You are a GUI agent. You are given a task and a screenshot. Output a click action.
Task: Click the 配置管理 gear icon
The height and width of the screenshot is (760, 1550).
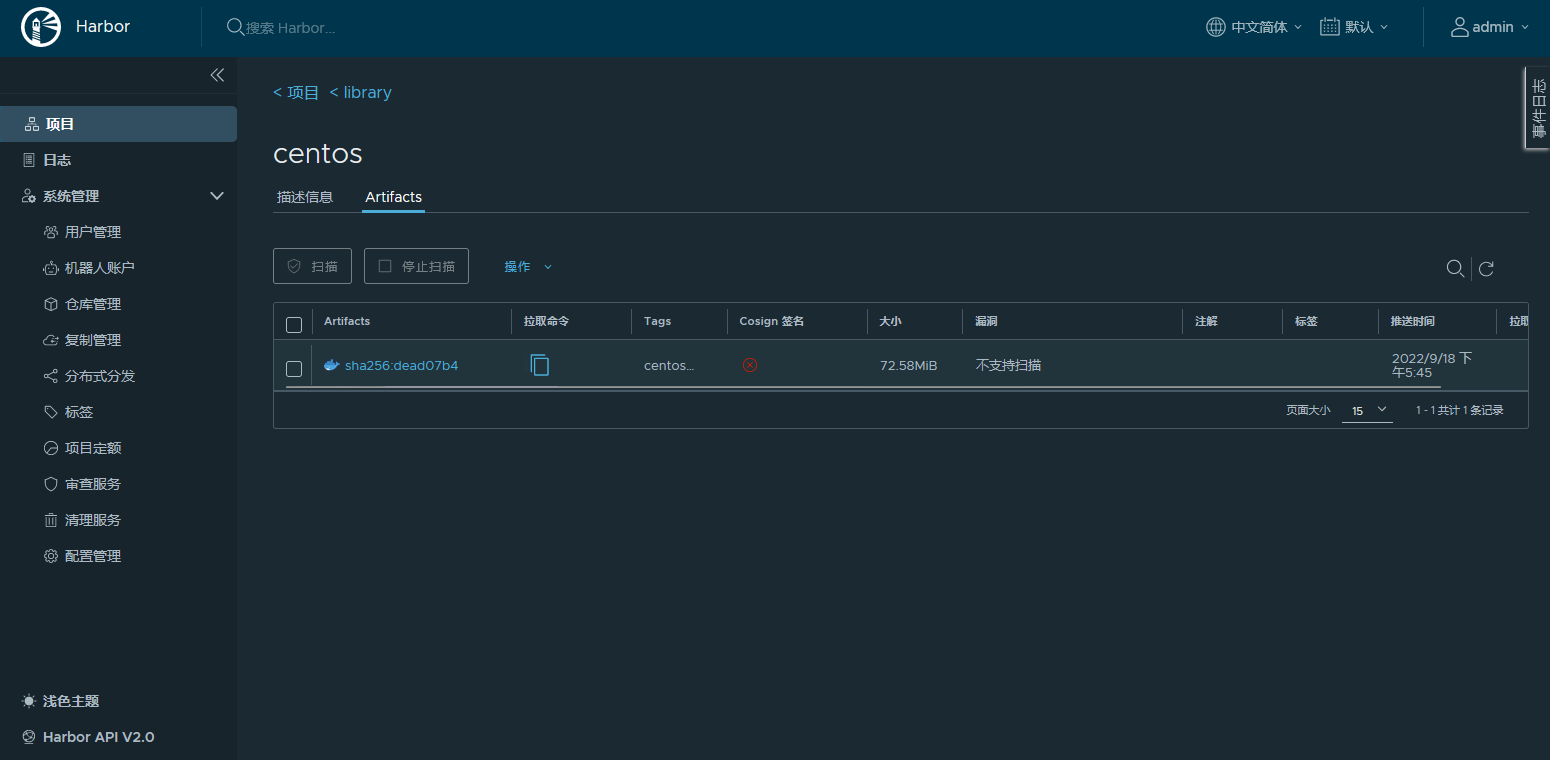click(51, 556)
